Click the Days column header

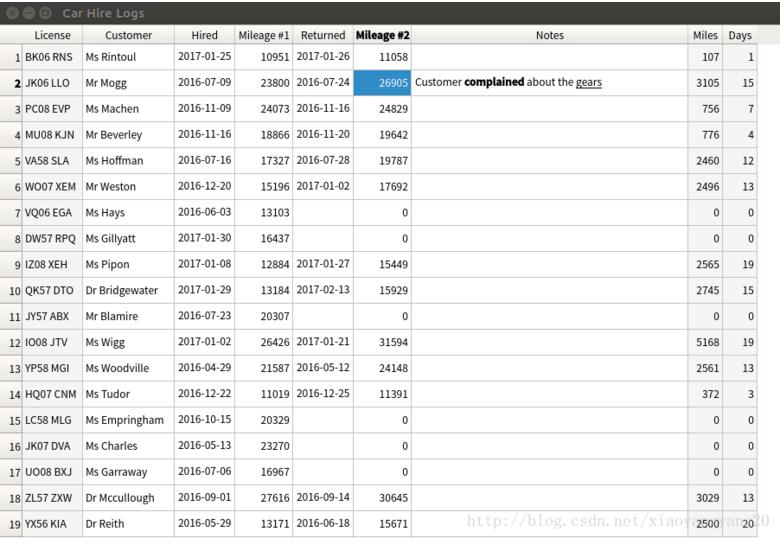pos(740,35)
